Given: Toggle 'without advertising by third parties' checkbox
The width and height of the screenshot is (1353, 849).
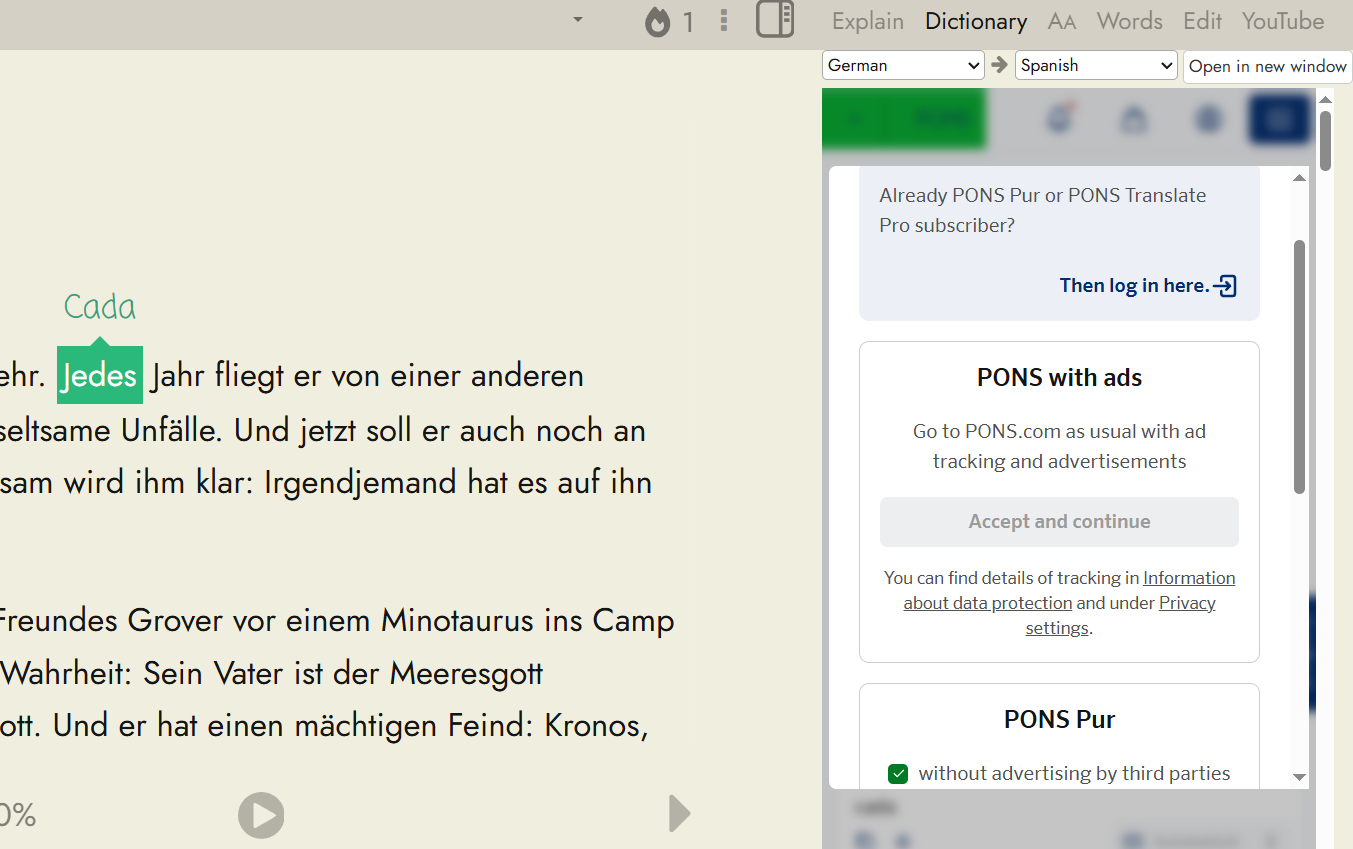Looking at the screenshot, I should click(898, 773).
